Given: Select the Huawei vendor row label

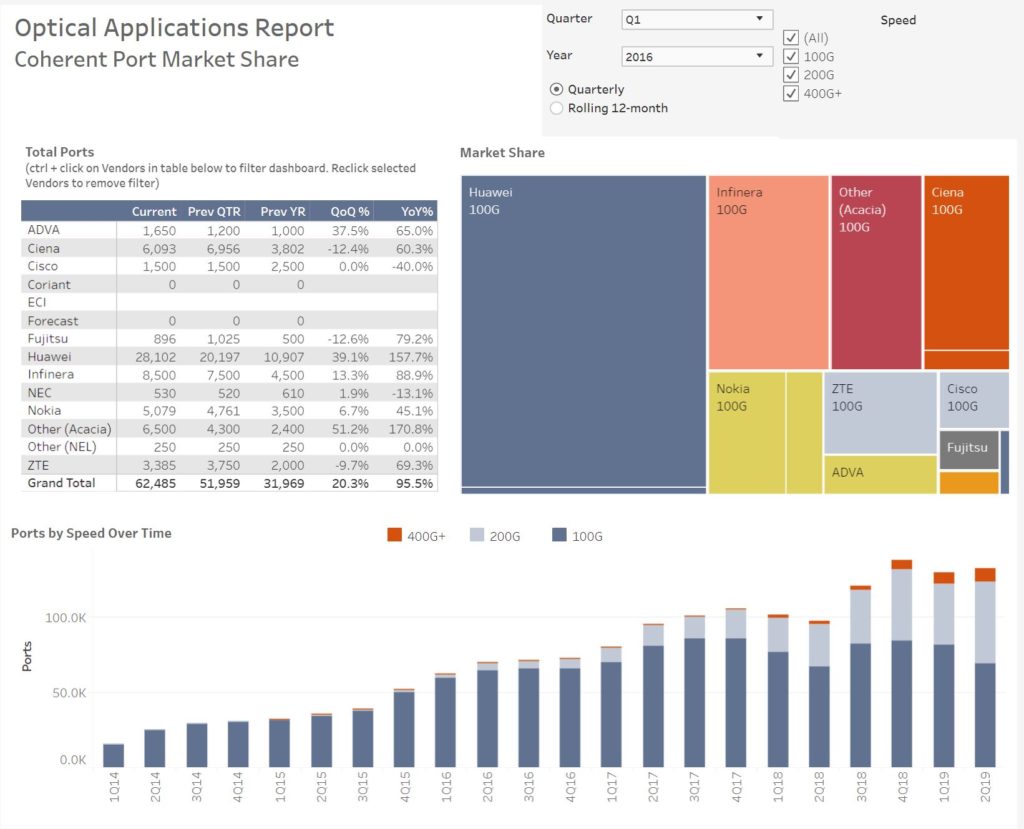Looking at the screenshot, I should [x=50, y=357].
